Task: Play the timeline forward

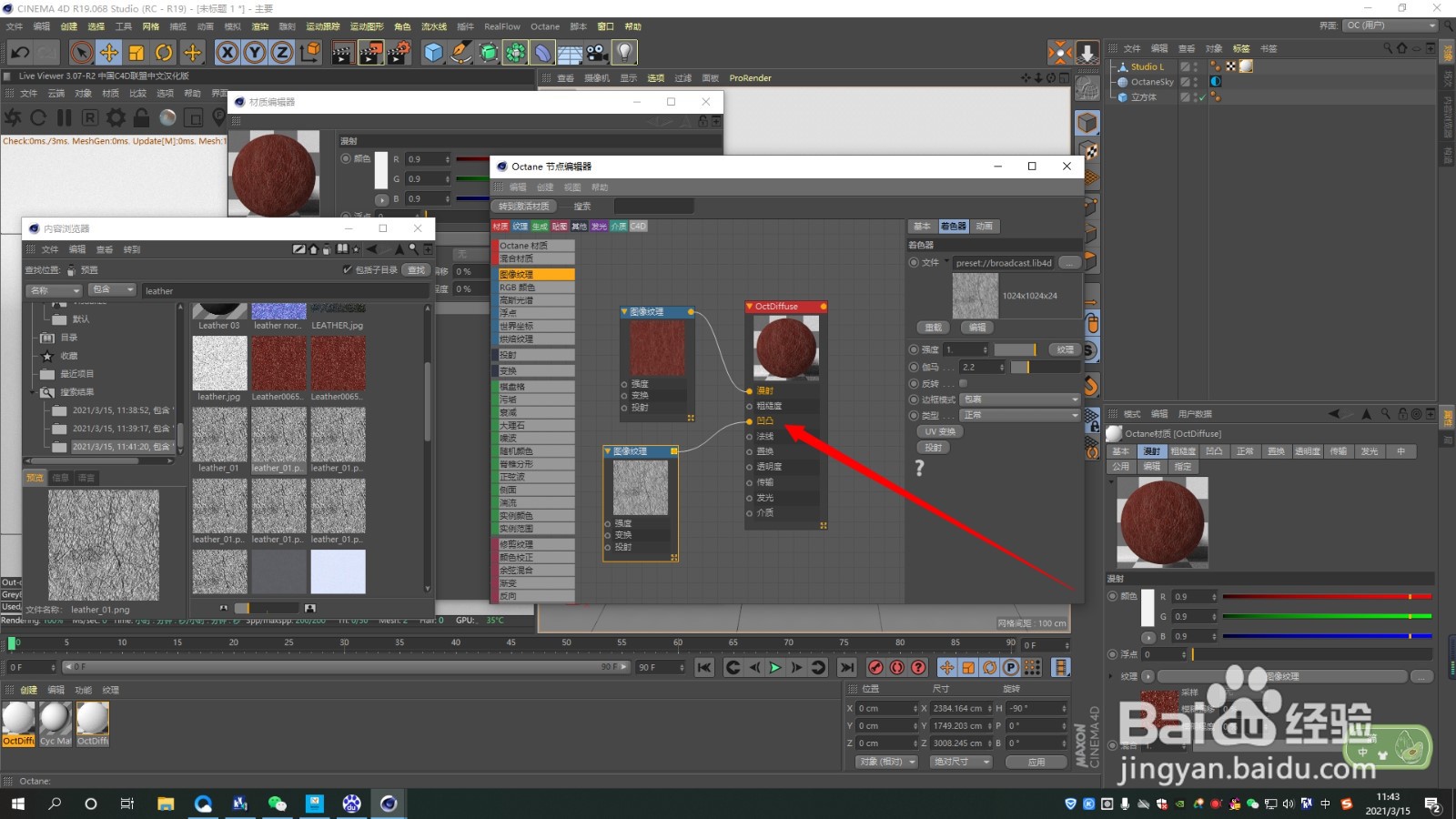Action: click(x=775, y=667)
